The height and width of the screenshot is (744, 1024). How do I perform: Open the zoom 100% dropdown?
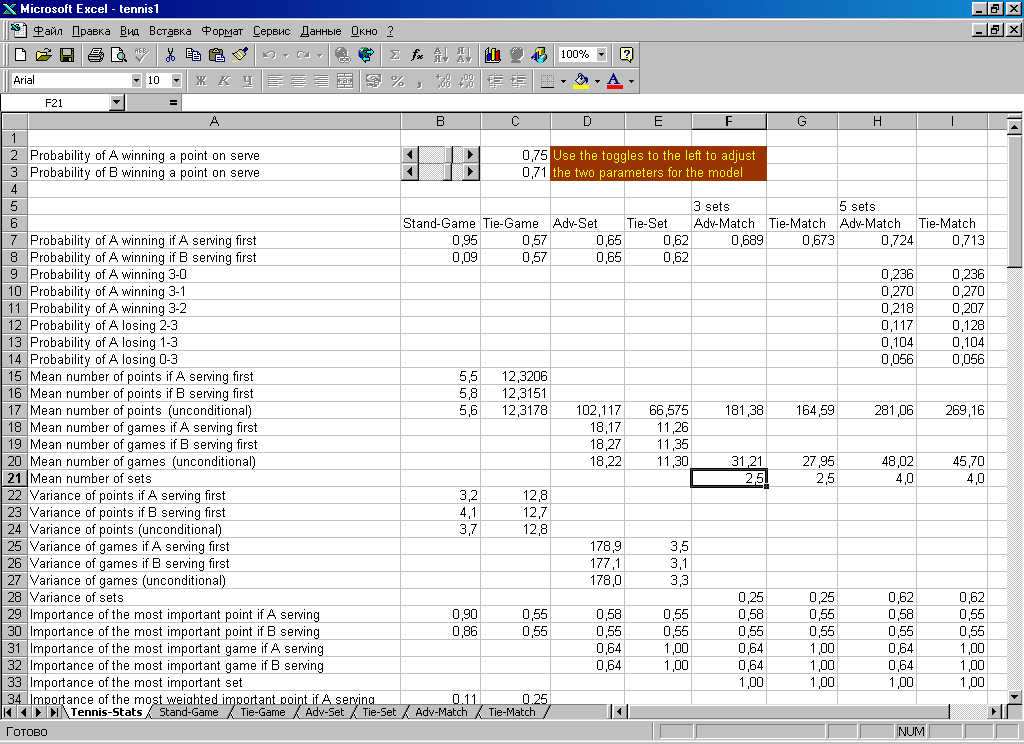pyautogui.click(x=601, y=54)
